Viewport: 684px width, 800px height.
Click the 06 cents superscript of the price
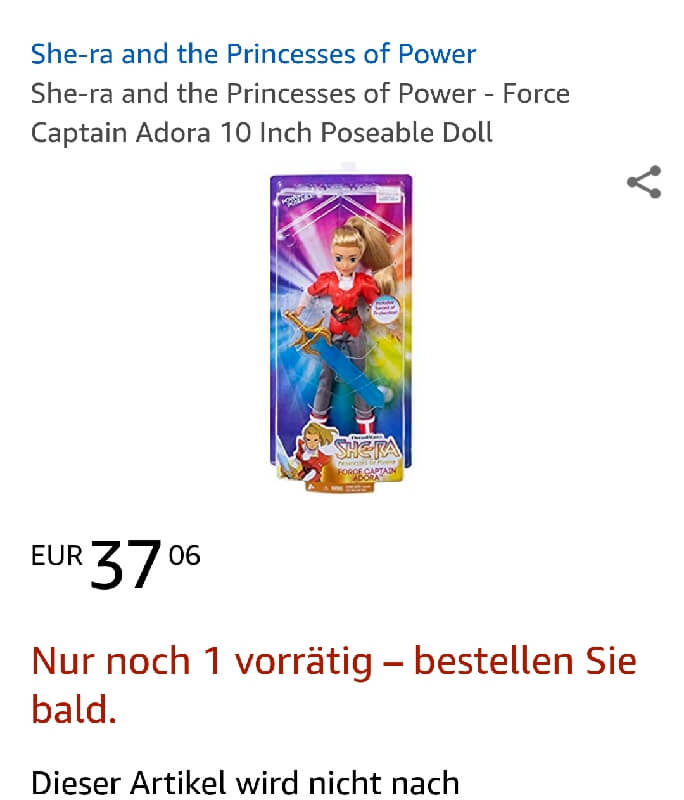185,555
